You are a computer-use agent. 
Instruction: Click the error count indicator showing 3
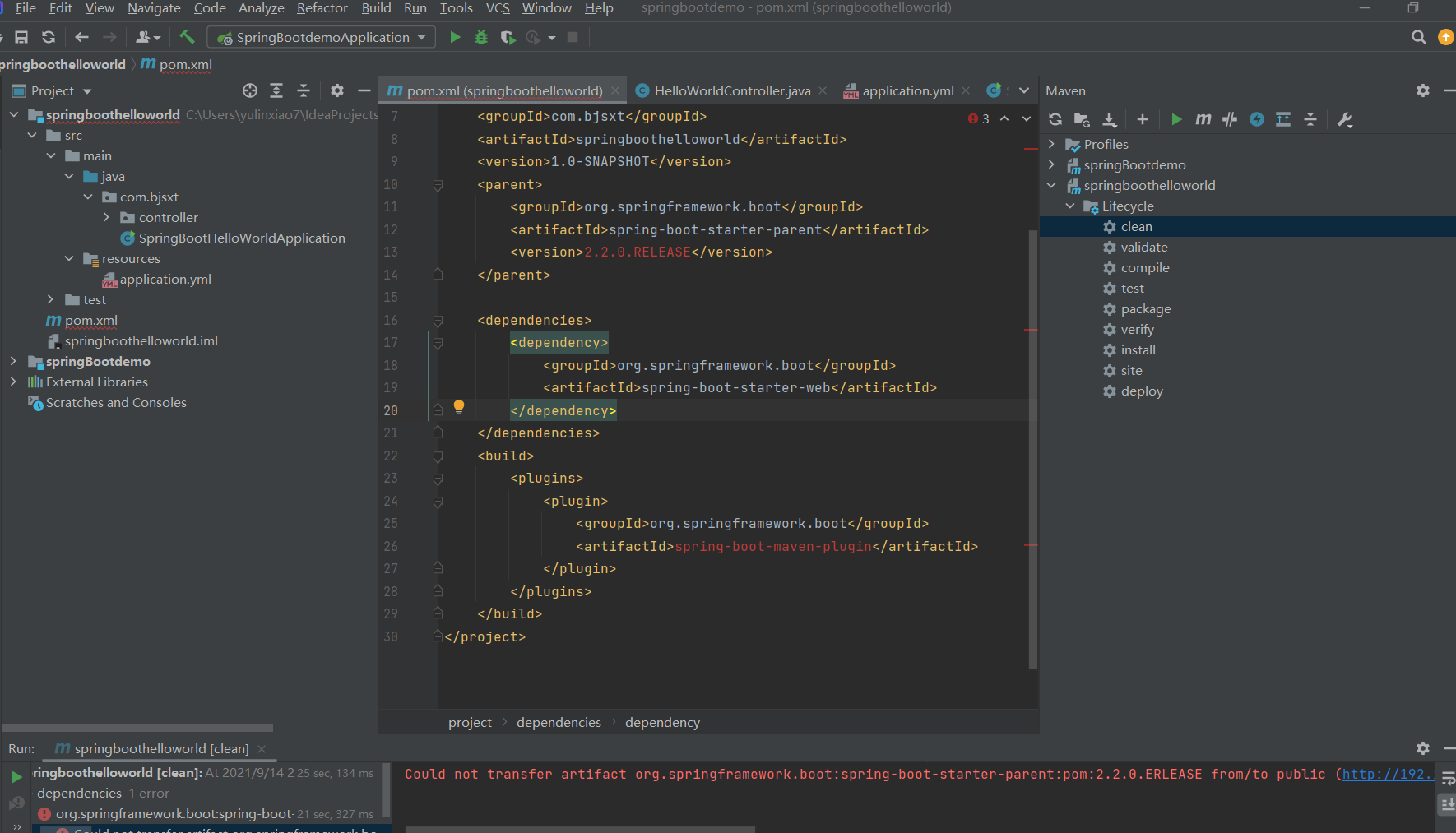tap(979, 118)
